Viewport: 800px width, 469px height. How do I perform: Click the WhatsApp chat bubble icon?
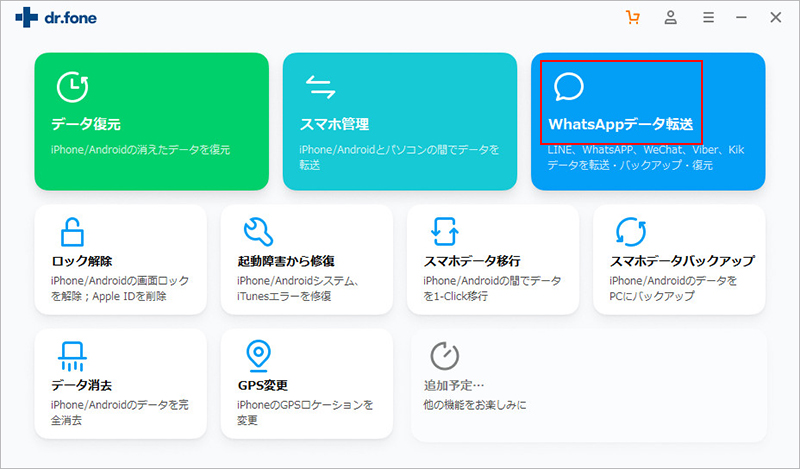point(568,87)
